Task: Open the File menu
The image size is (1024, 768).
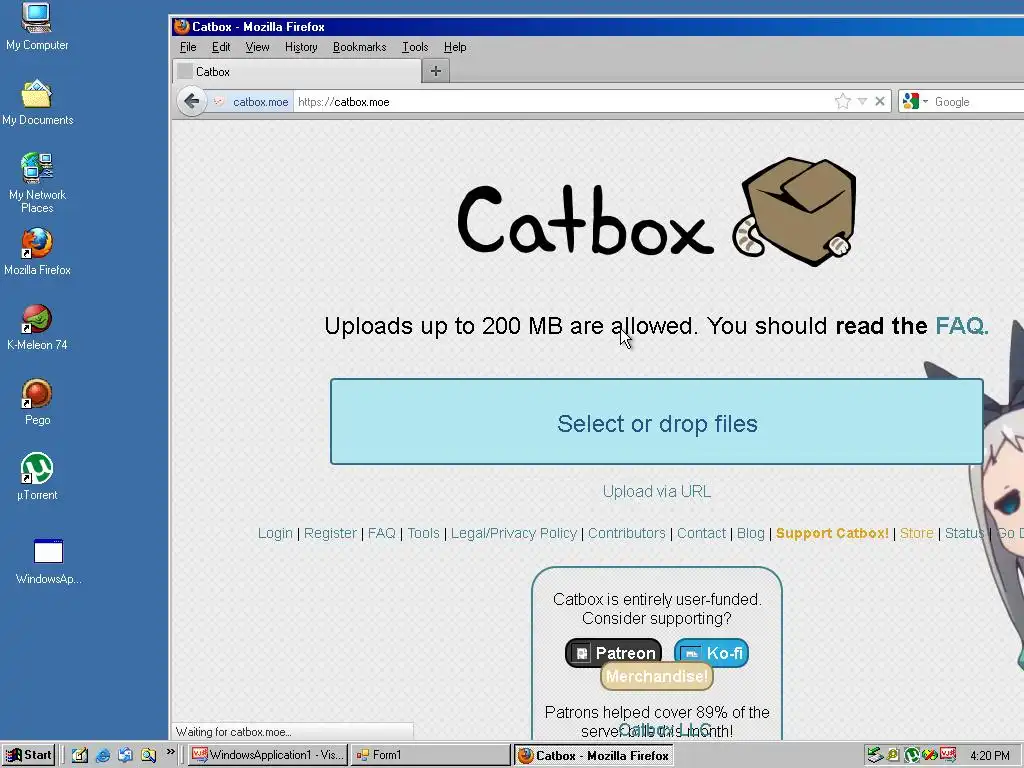Action: click(x=188, y=47)
